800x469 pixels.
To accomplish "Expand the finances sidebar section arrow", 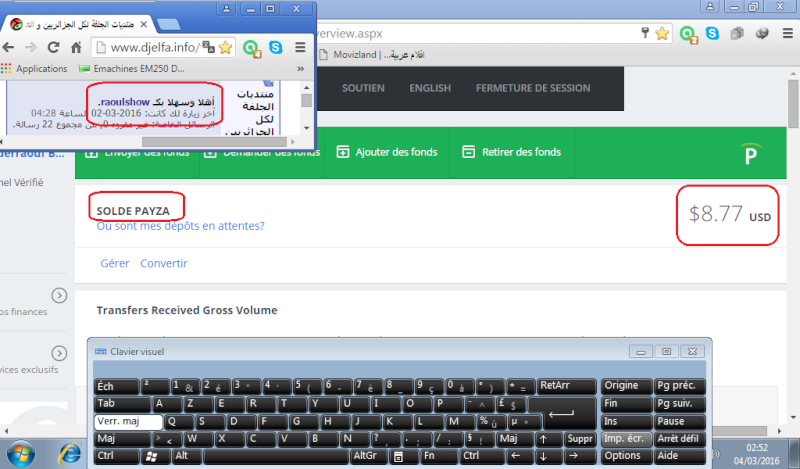I will point(59,295).
